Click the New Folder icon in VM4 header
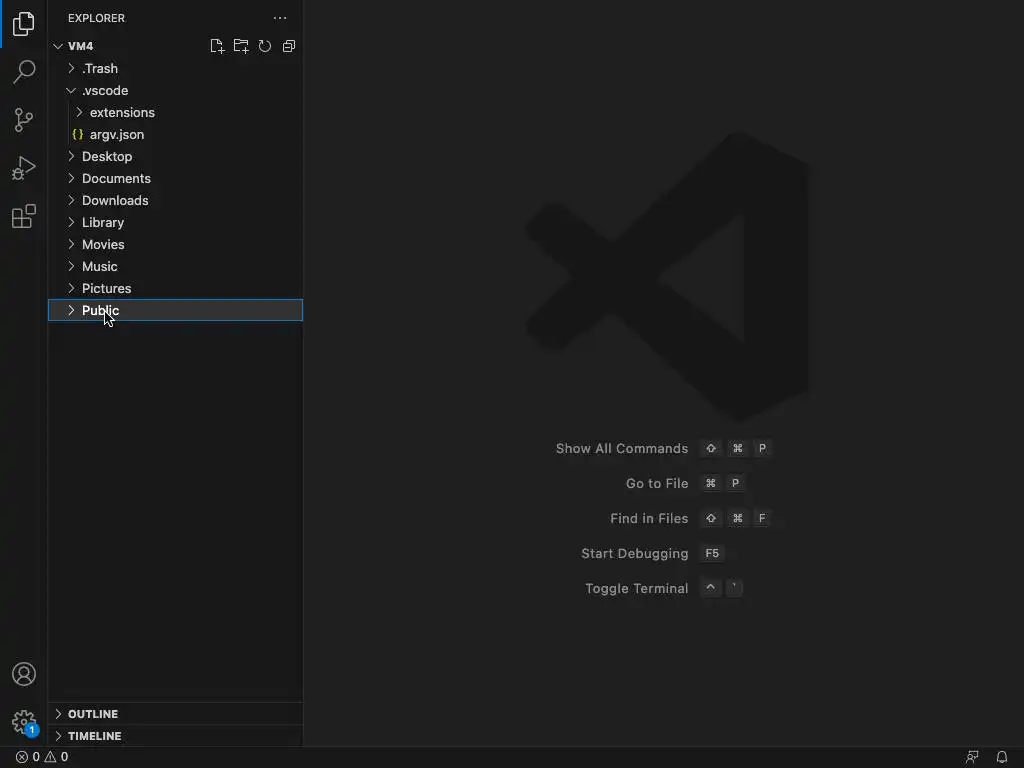 [x=241, y=46]
